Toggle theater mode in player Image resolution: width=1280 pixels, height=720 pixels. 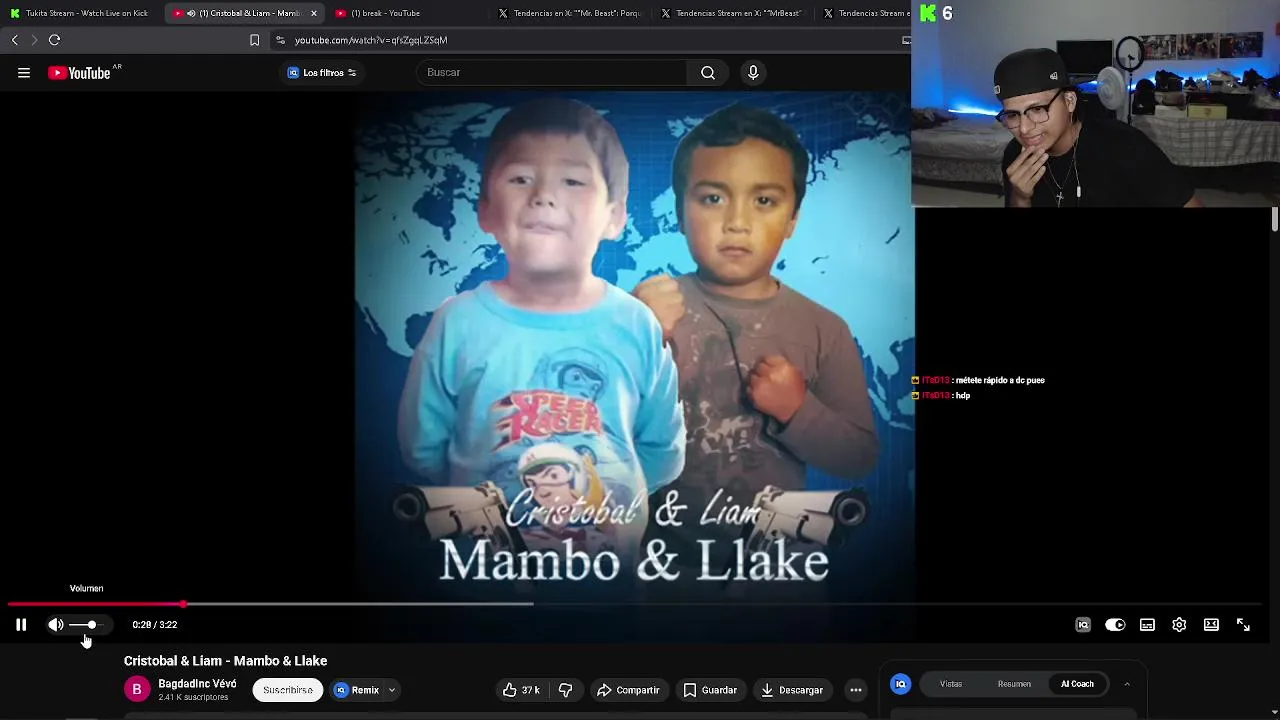coord(1211,625)
